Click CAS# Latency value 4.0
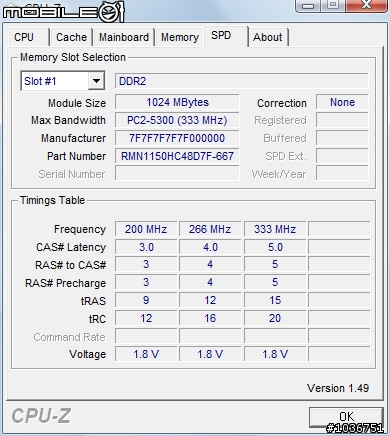Viewport: 390px width, 436px height. point(210,247)
